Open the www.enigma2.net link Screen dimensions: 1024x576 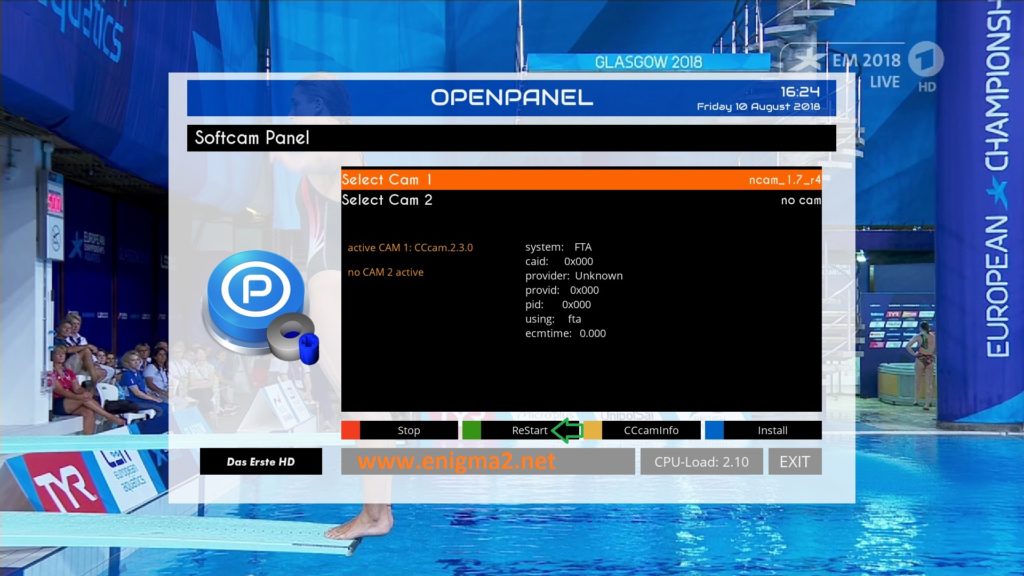[456, 462]
